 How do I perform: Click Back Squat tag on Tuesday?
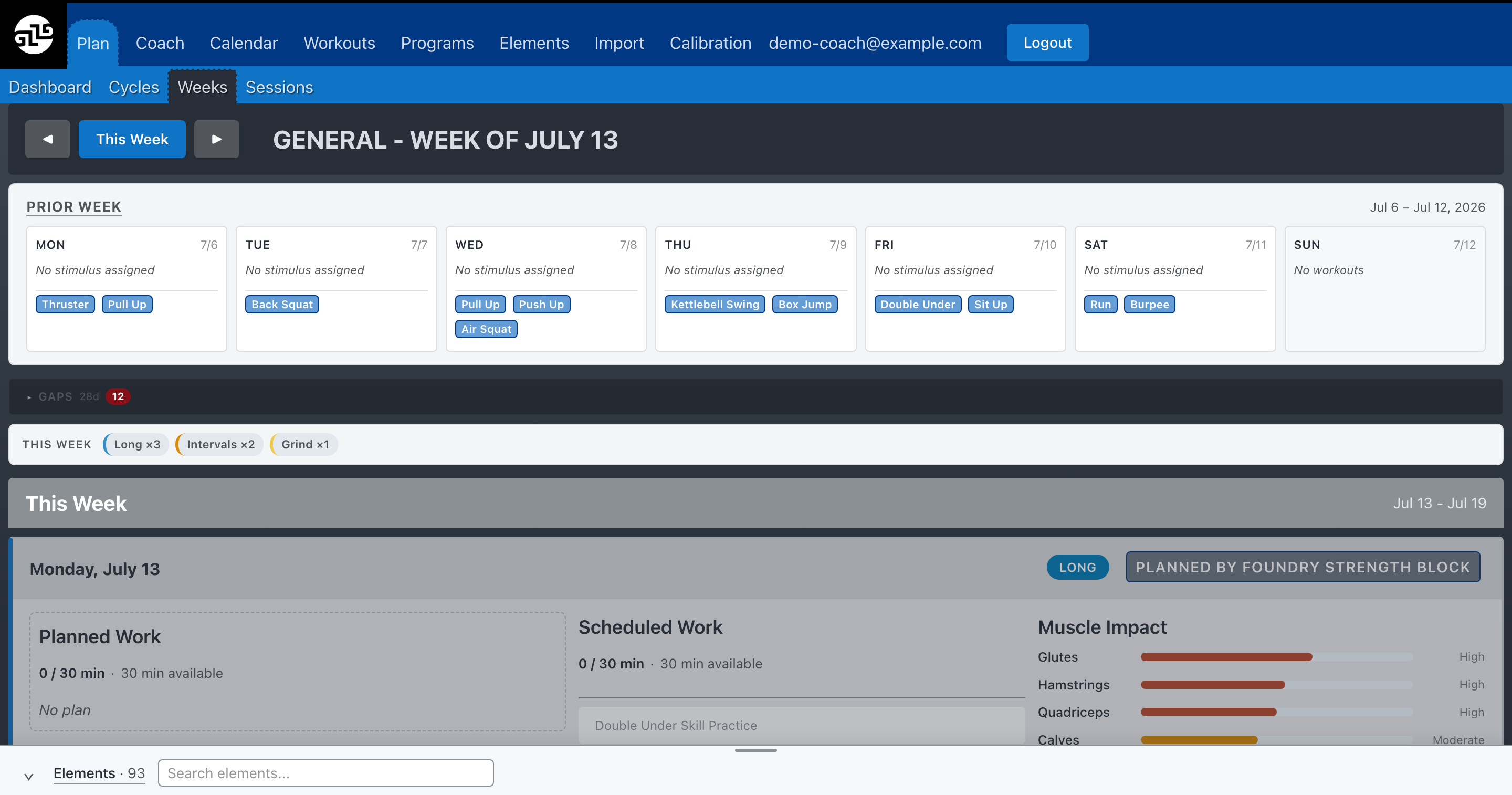tap(282, 304)
